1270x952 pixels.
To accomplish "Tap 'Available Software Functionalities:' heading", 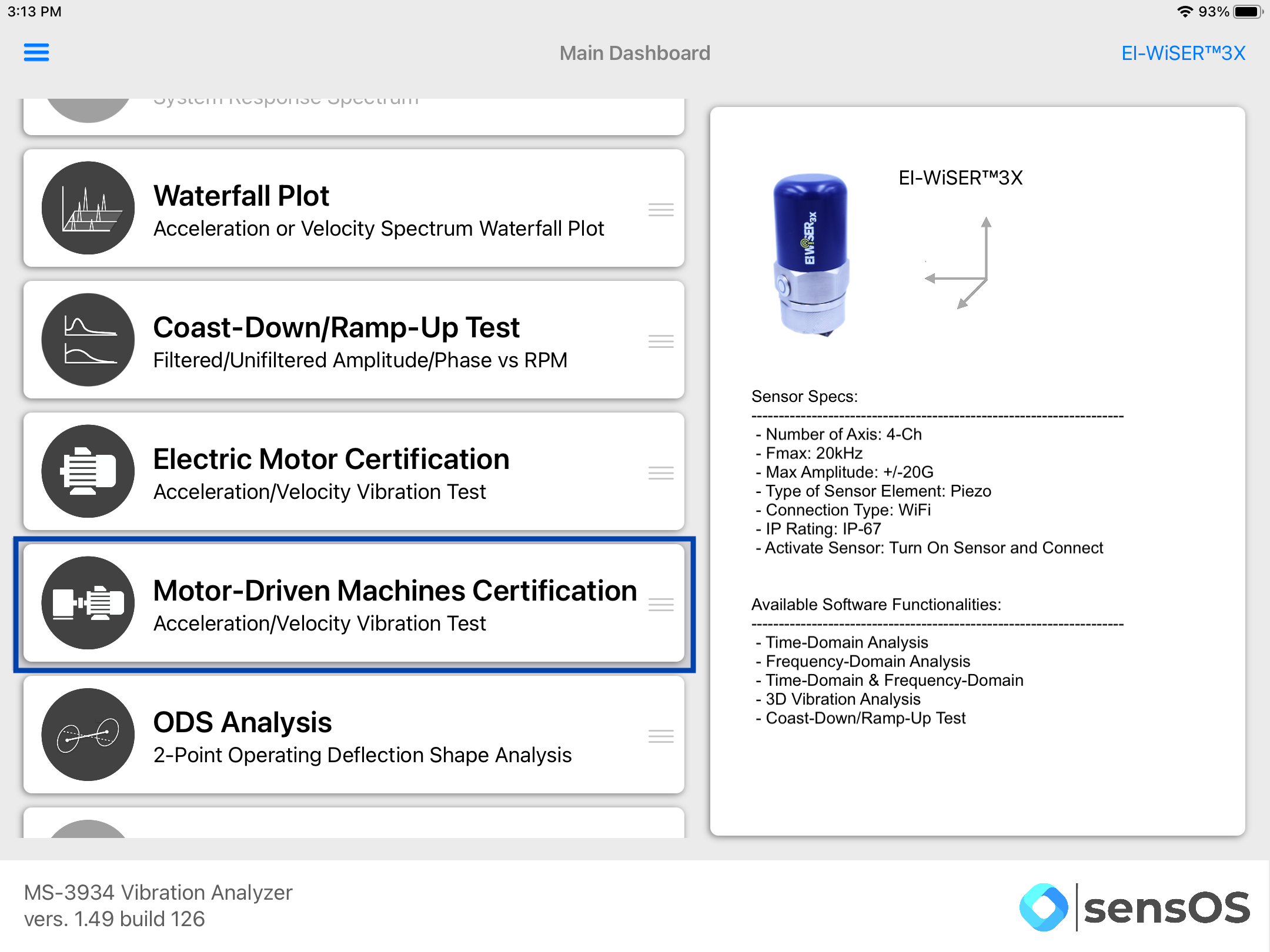I will point(876,605).
